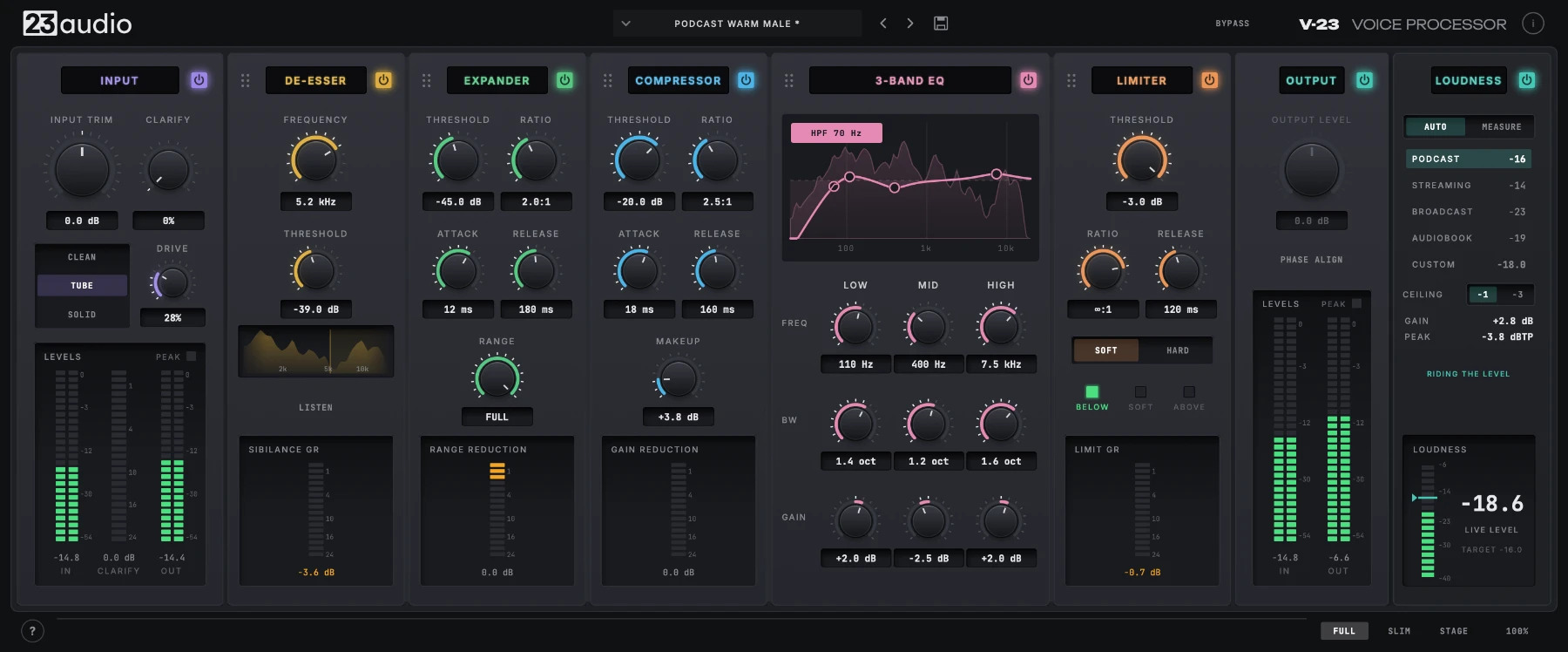Image resolution: width=1568 pixels, height=652 pixels.
Task: Grab the Compressor module drag handle
Action: click(608, 80)
